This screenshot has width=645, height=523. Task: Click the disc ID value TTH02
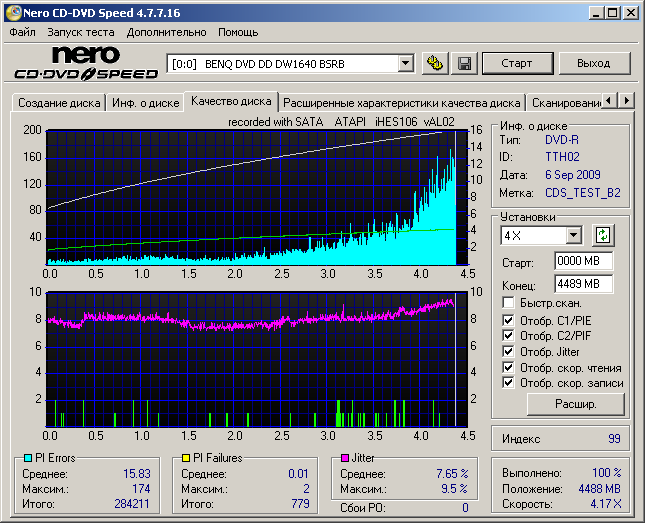tap(562, 157)
